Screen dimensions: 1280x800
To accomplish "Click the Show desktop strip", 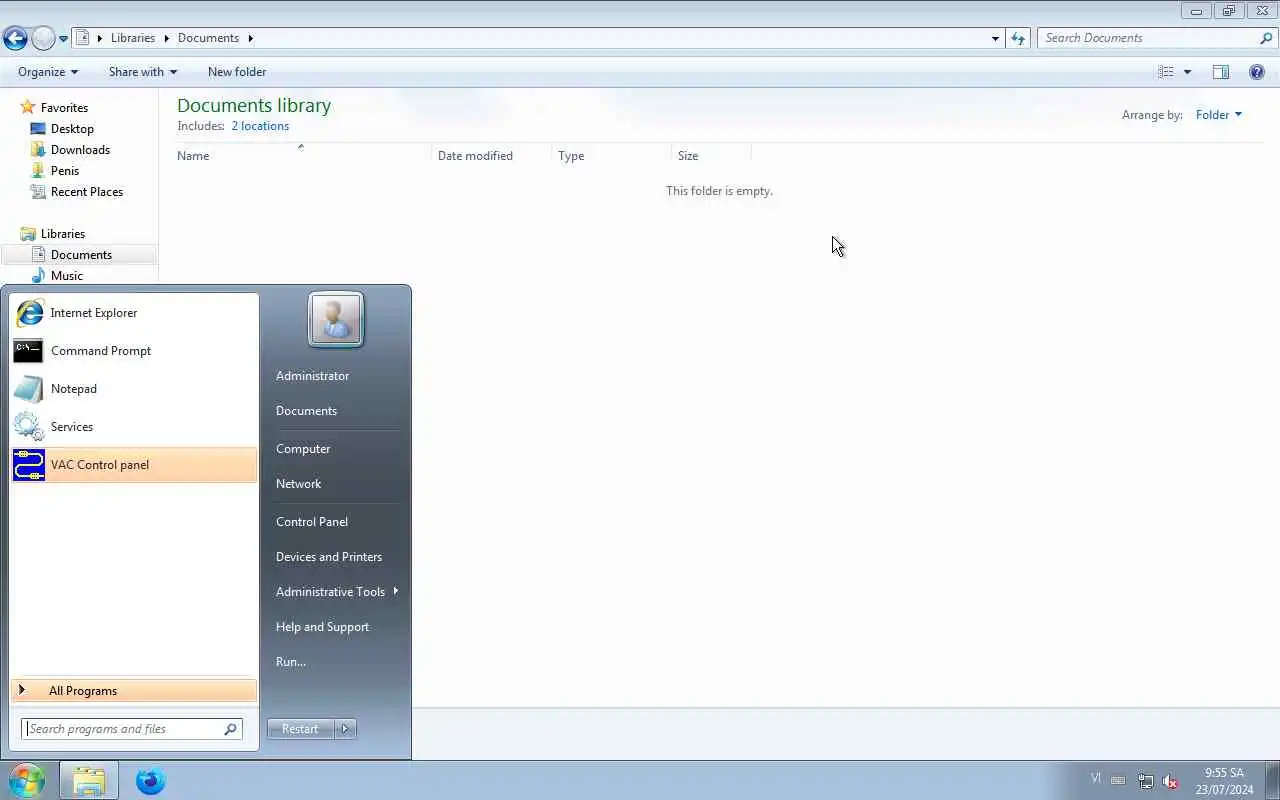I will tap(1273, 781).
